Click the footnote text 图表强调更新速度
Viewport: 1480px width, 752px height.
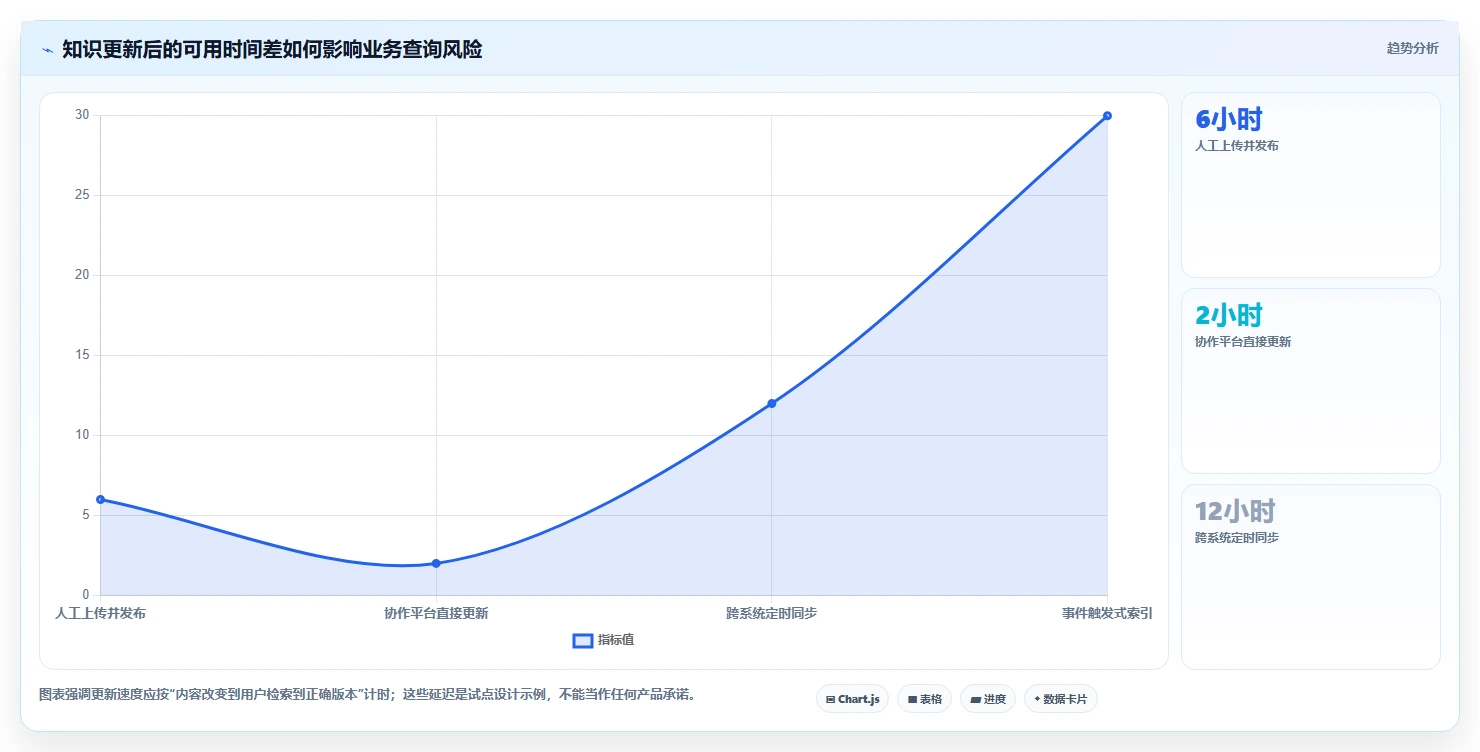367,694
